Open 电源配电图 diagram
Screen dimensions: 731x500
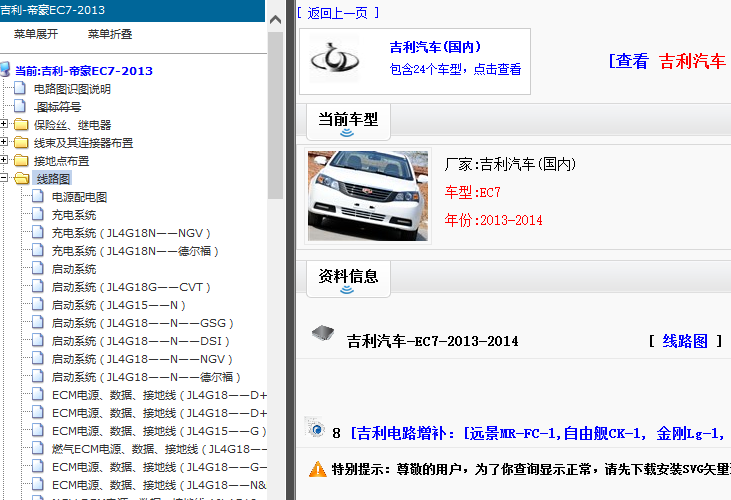click(79, 197)
